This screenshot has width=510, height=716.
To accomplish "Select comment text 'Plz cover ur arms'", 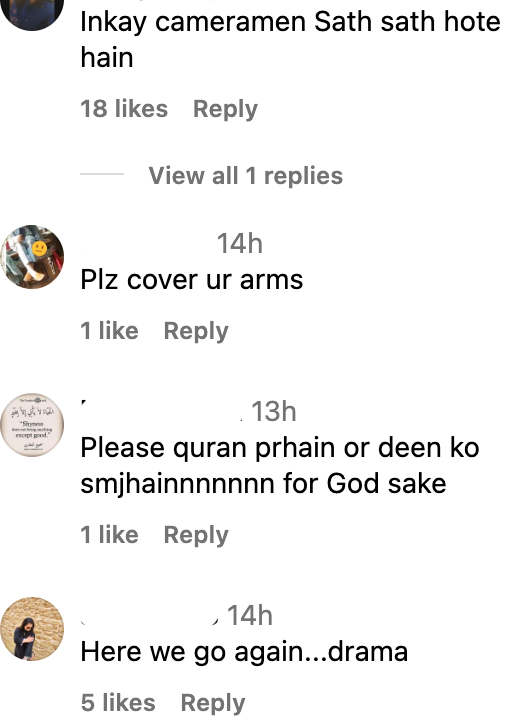I will (x=192, y=280).
